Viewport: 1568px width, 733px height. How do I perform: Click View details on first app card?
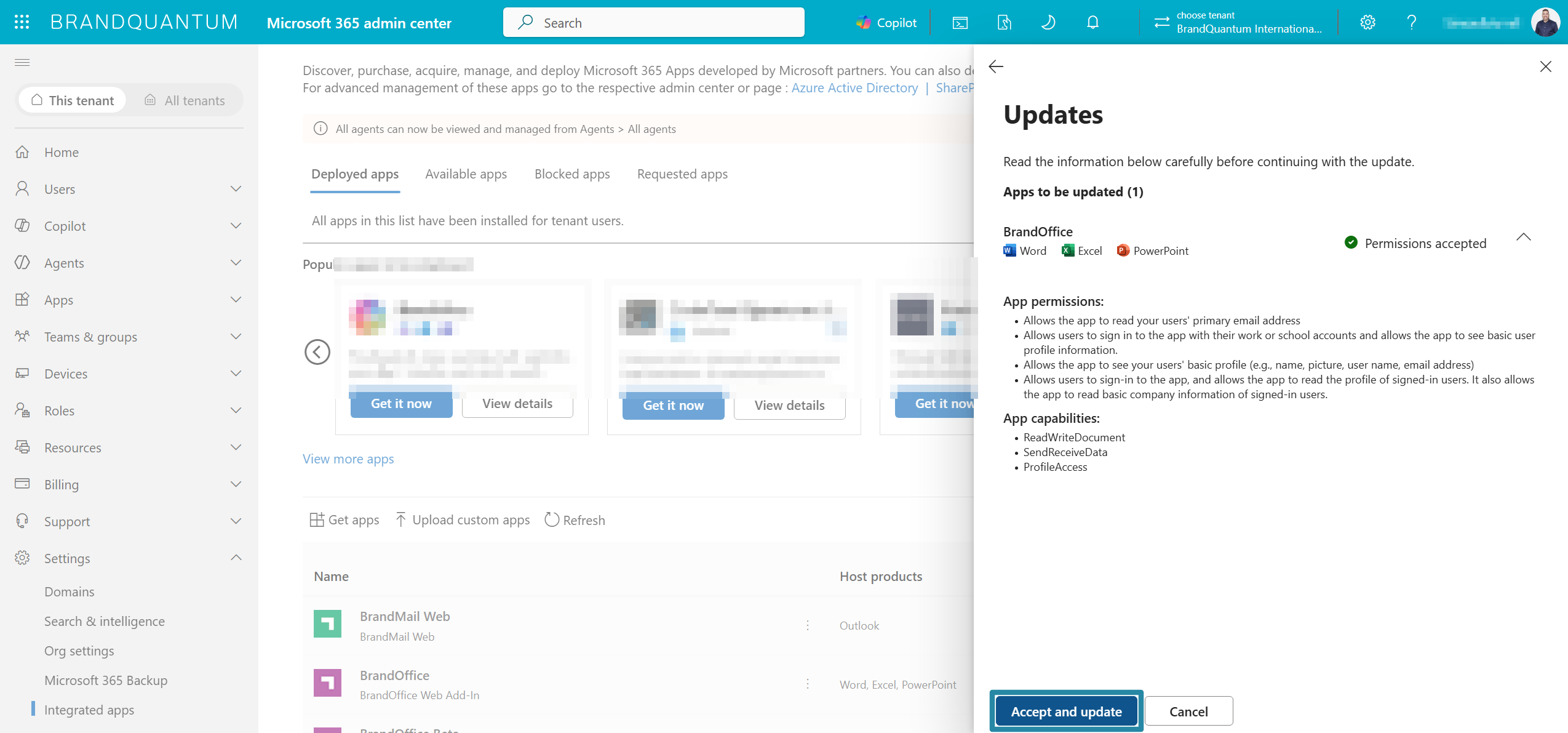(x=517, y=404)
